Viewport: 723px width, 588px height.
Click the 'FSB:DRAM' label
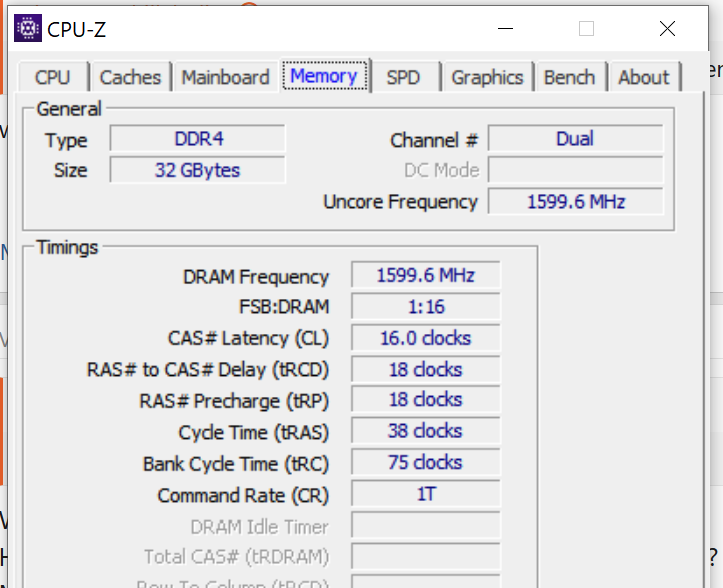[284, 307]
